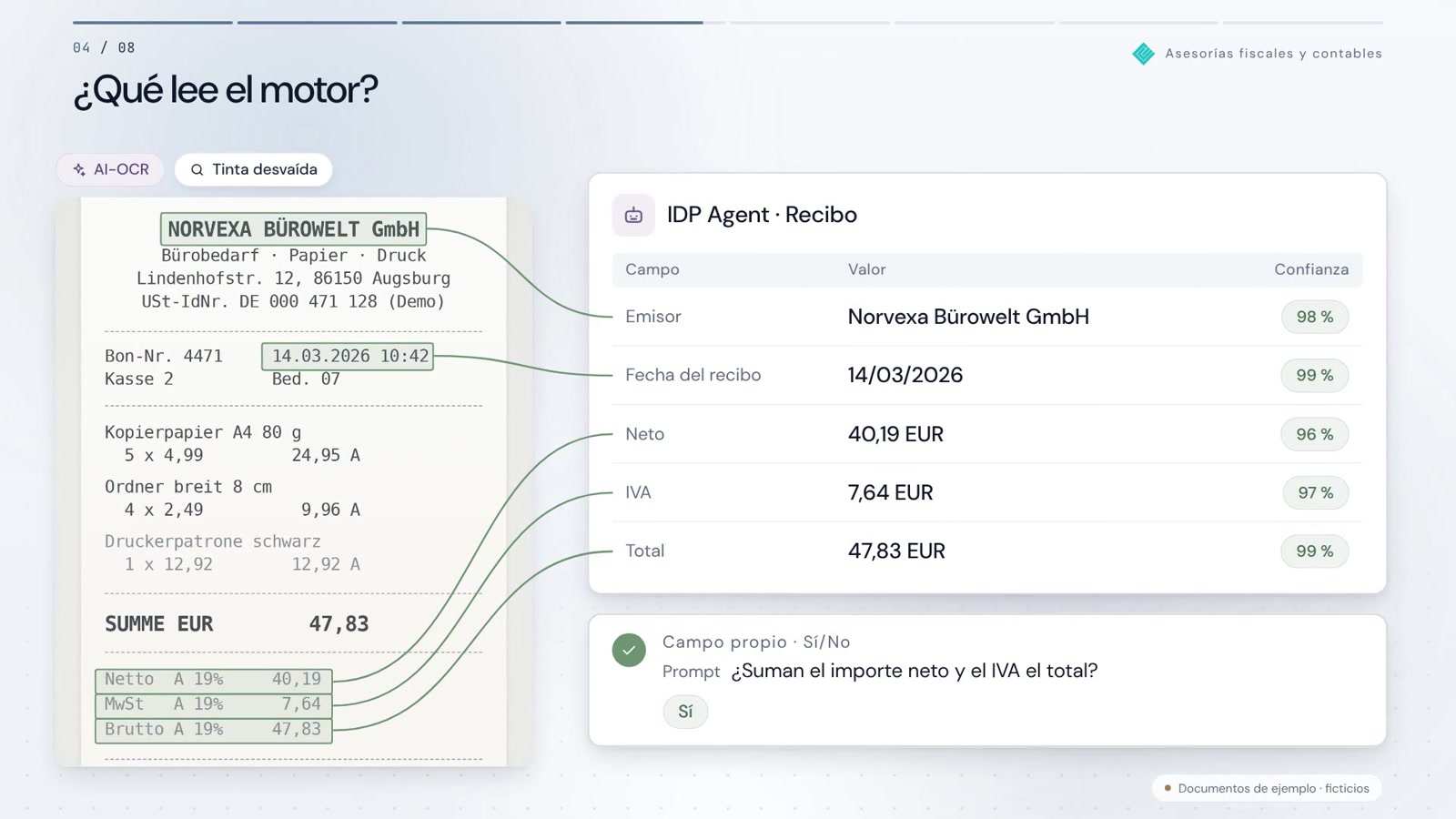The width and height of the screenshot is (1456, 819).
Task: Click the slide title ¿Qué lee el motor?
Action: (x=225, y=90)
